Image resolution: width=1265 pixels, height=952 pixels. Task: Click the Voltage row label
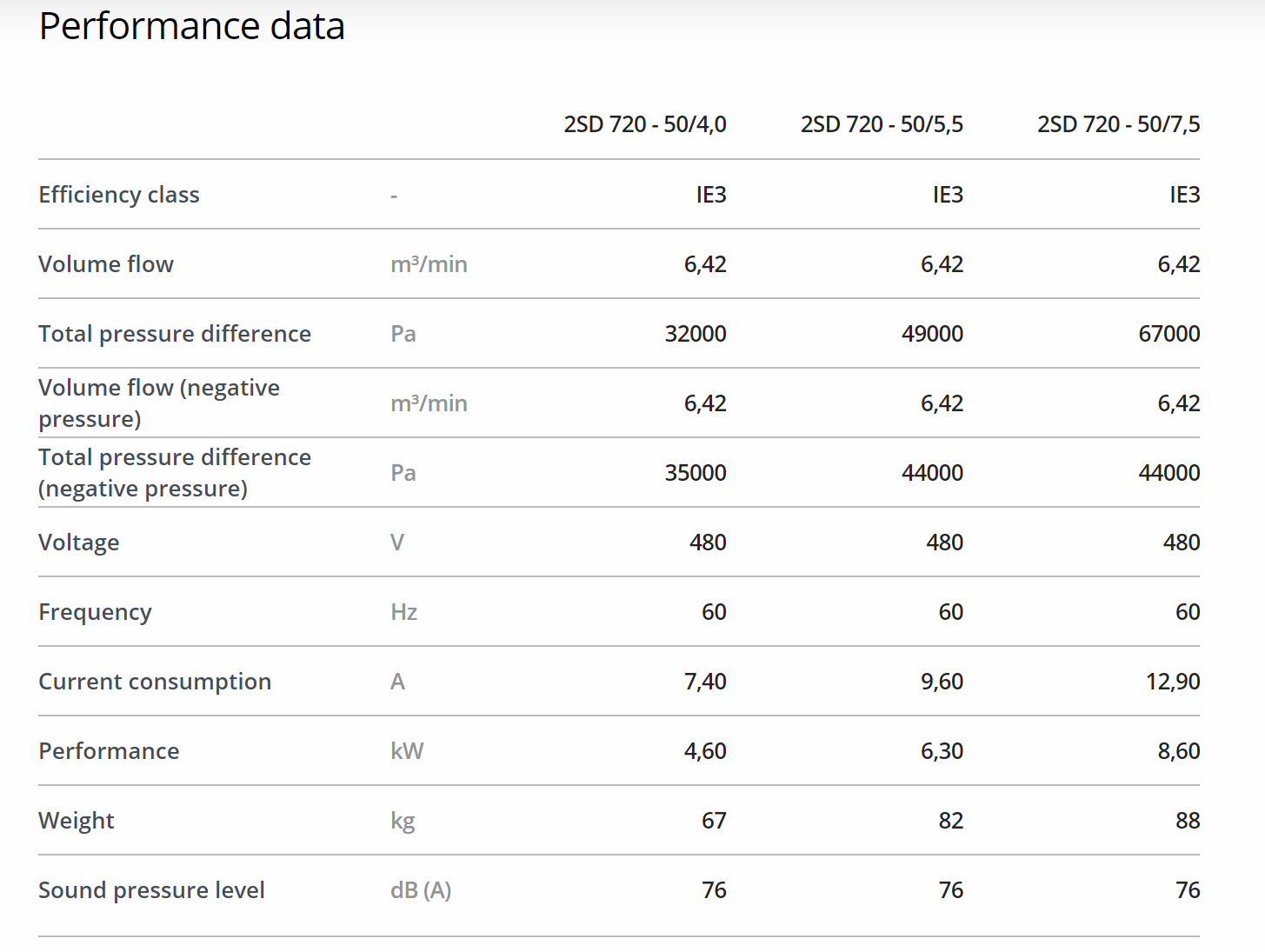pyautogui.click(x=79, y=543)
